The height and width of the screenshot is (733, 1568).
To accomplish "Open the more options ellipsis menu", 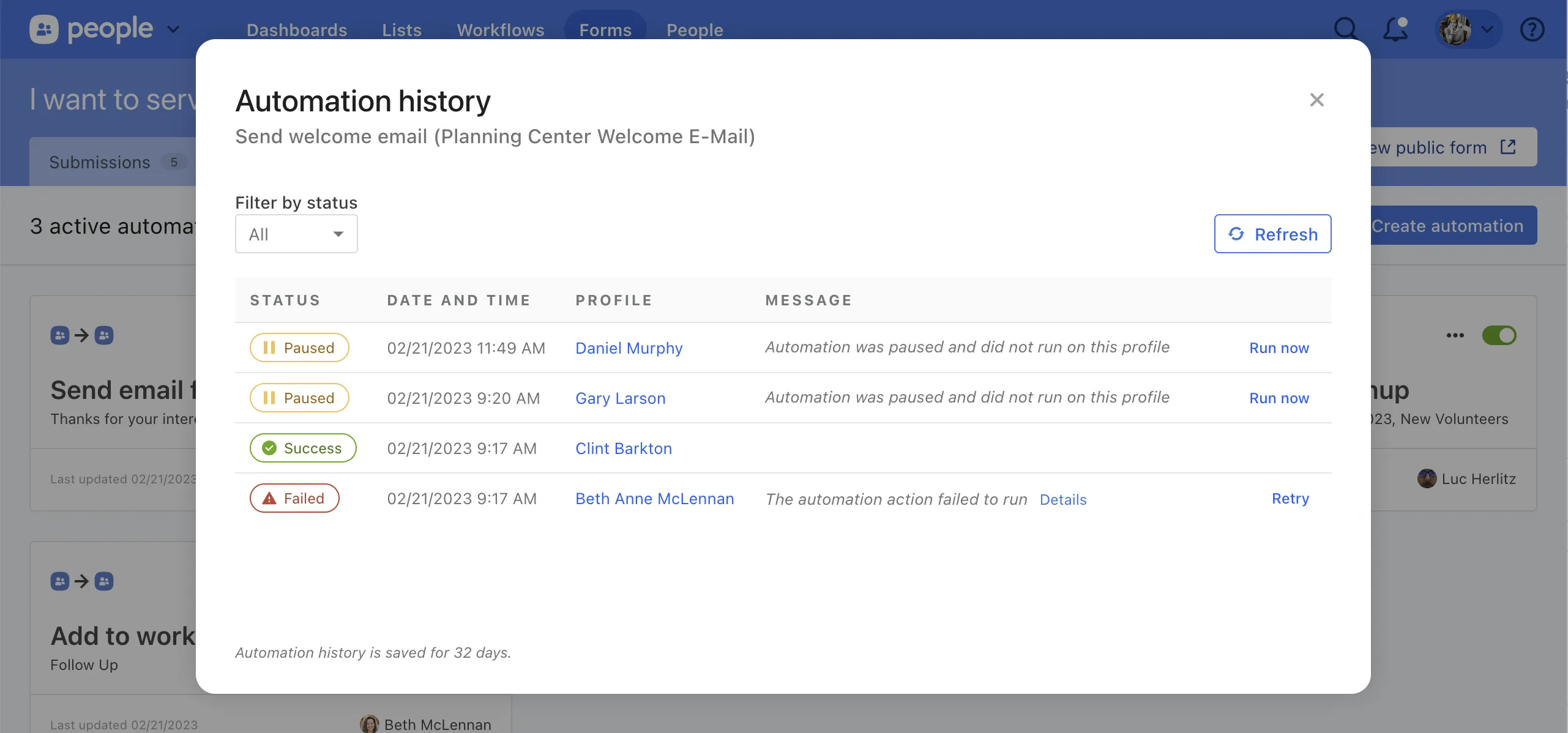I will point(1455,335).
